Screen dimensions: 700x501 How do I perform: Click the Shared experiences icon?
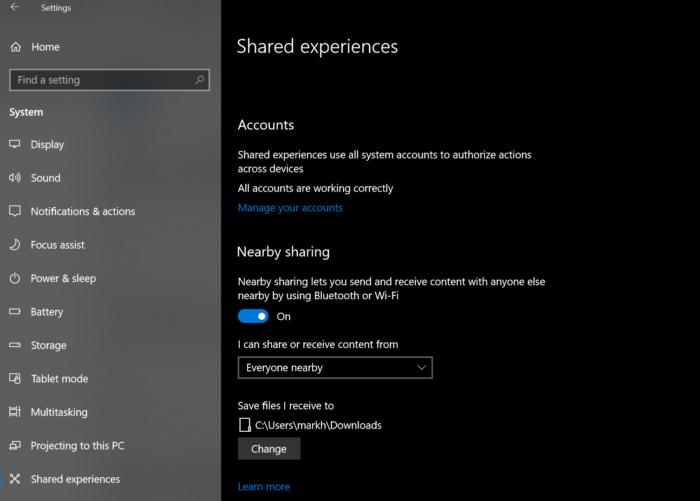click(x=15, y=479)
